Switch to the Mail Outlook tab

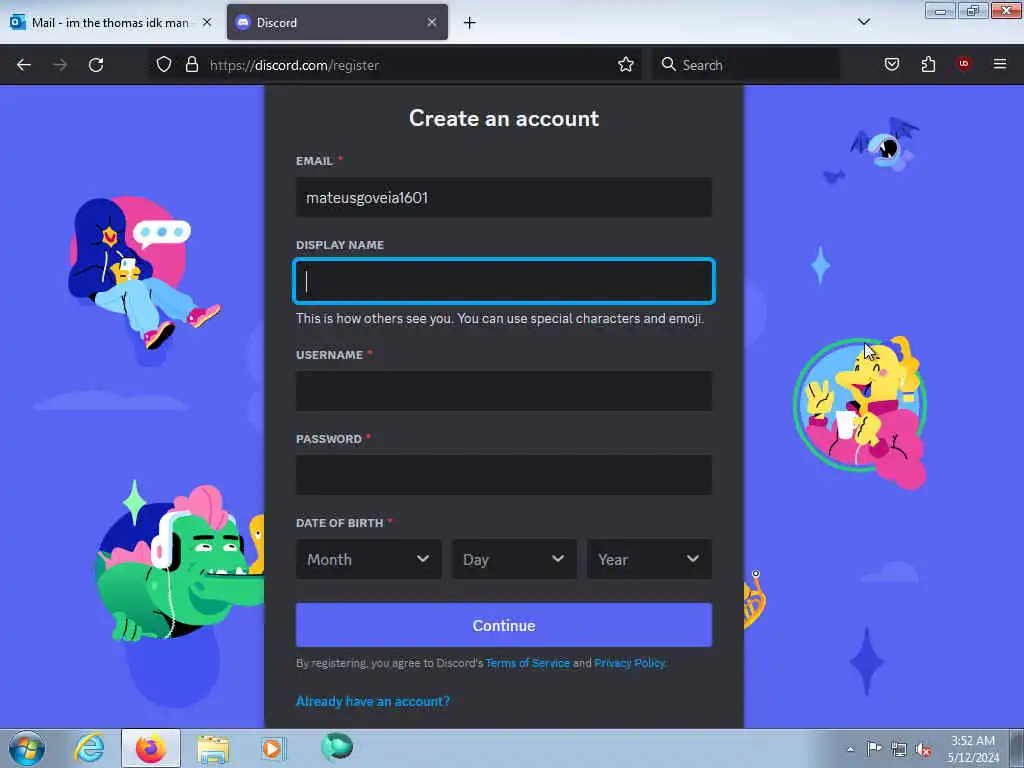point(109,22)
